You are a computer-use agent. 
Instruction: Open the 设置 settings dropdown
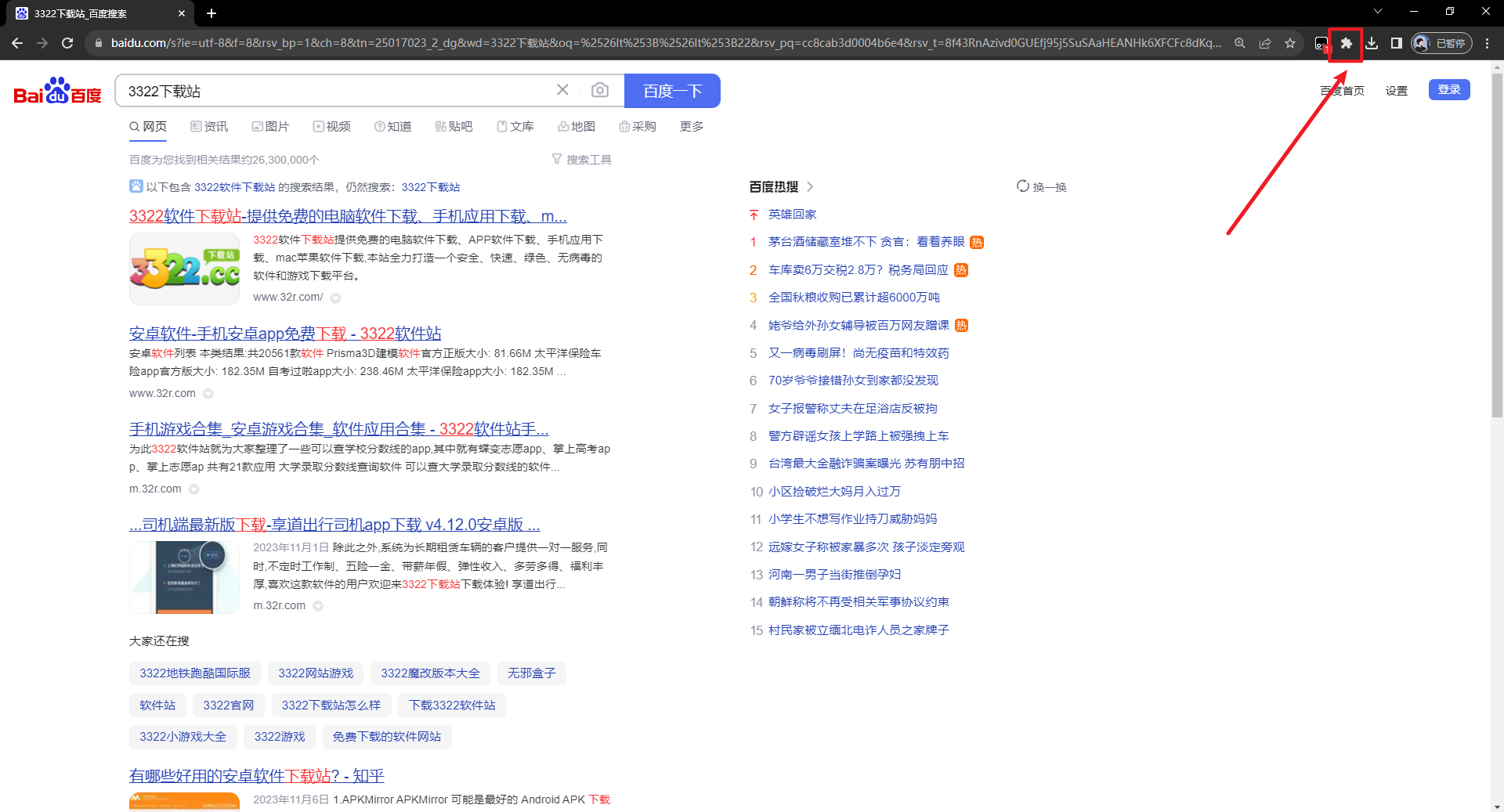(x=1397, y=91)
